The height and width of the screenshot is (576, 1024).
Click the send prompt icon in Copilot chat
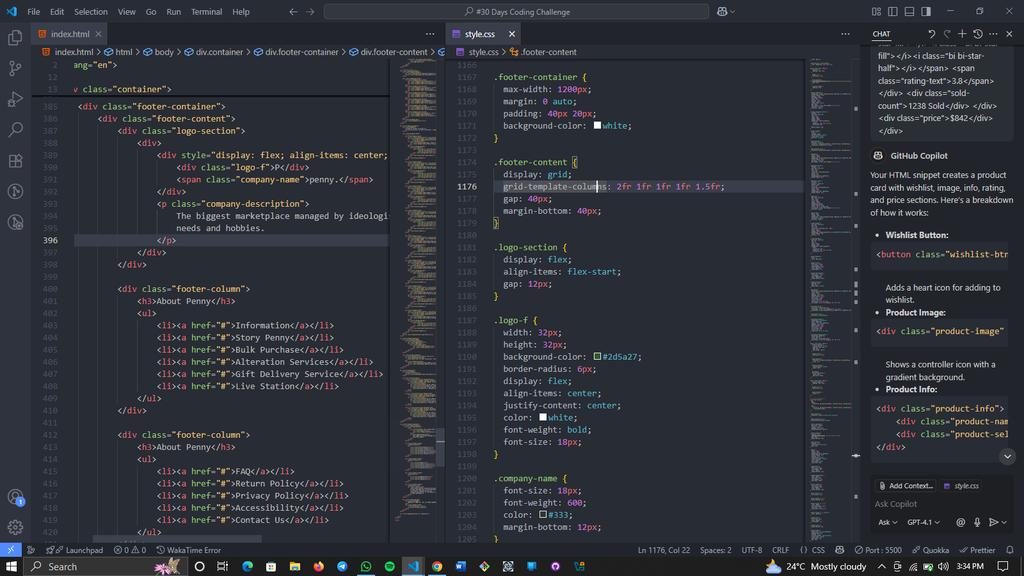tap(993, 521)
